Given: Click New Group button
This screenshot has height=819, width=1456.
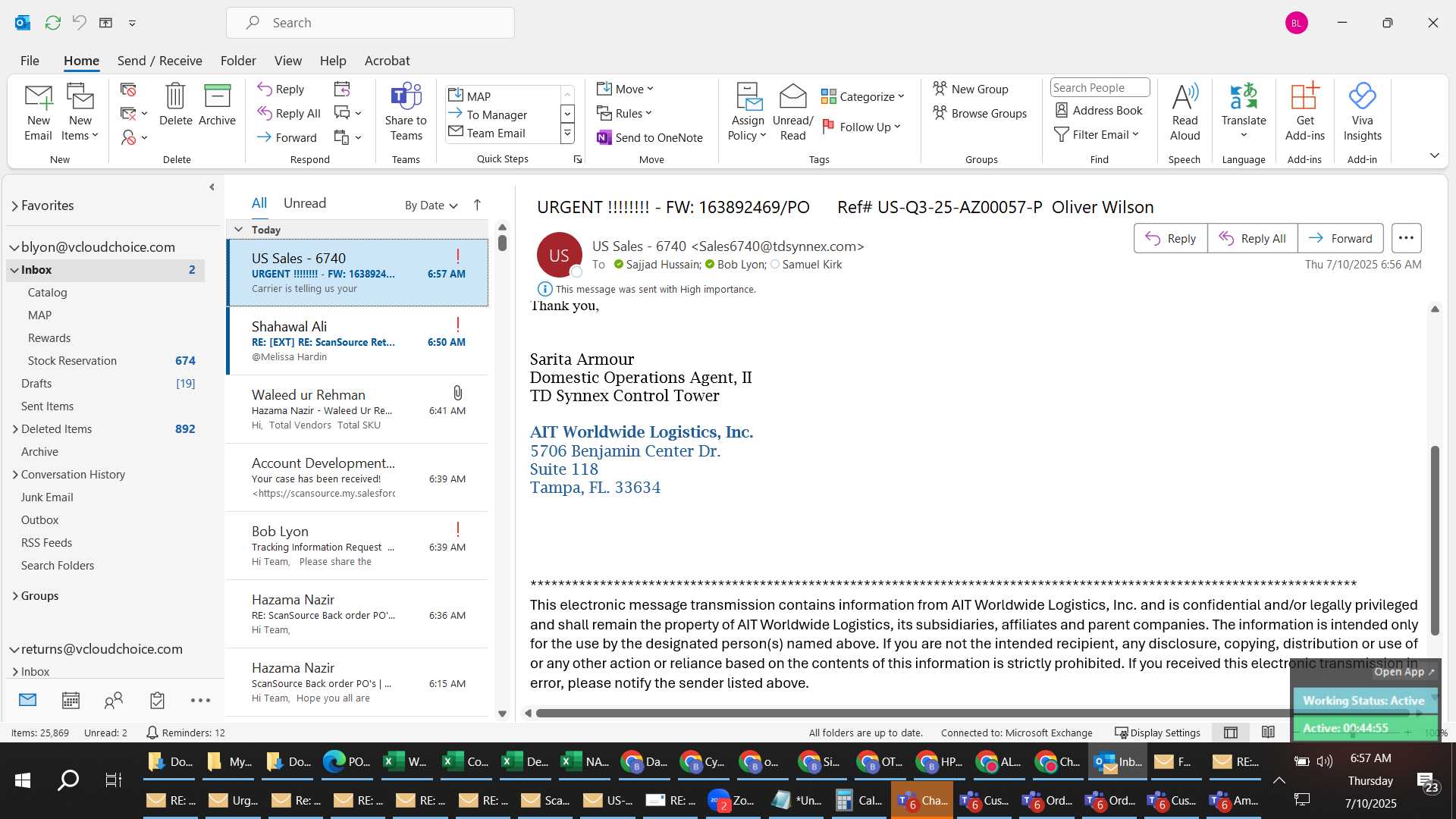Looking at the screenshot, I should pos(971,89).
